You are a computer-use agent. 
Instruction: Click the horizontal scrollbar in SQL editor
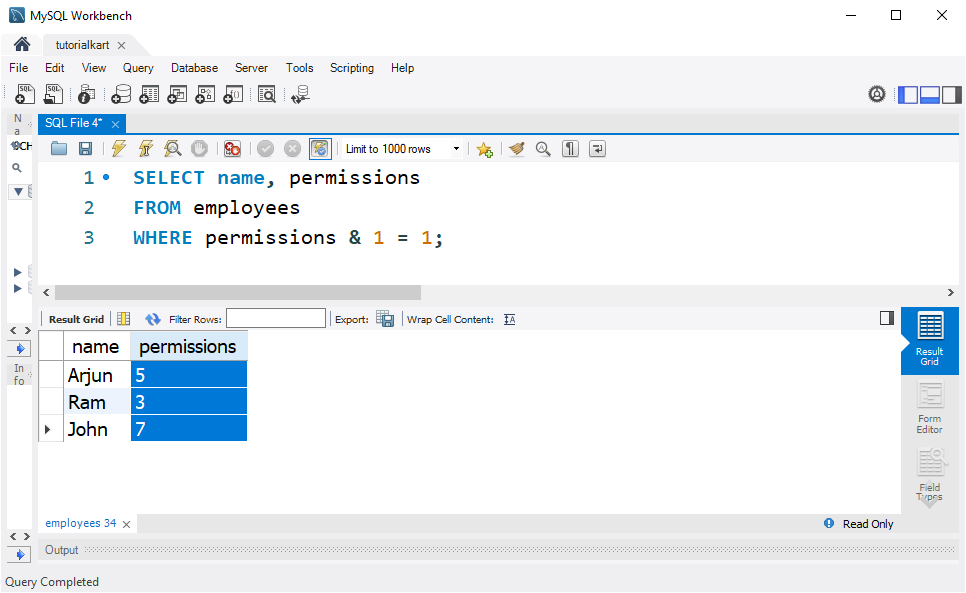click(x=238, y=292)
